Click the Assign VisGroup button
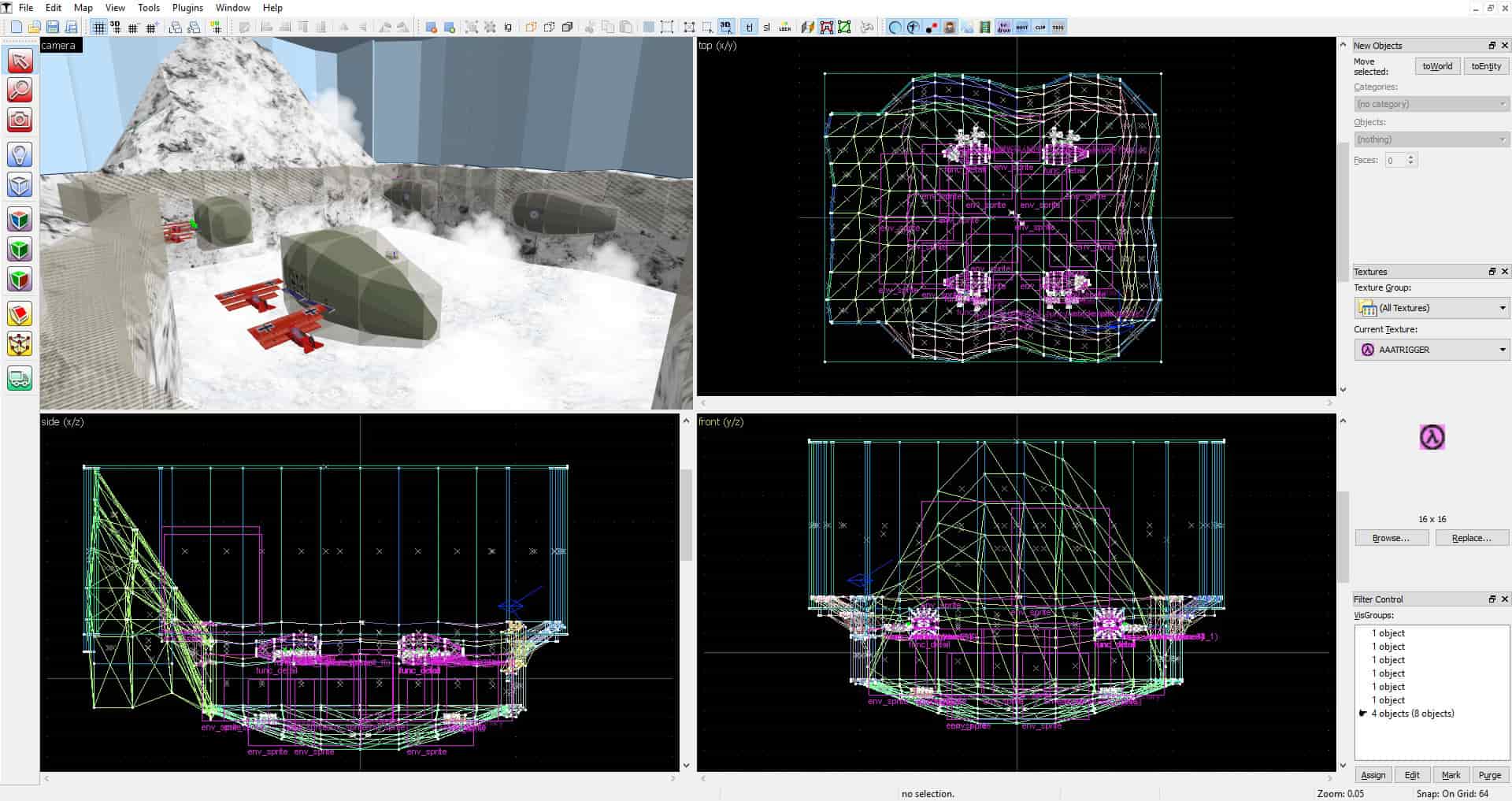The image size is (1512, 801). [1373, 775]
